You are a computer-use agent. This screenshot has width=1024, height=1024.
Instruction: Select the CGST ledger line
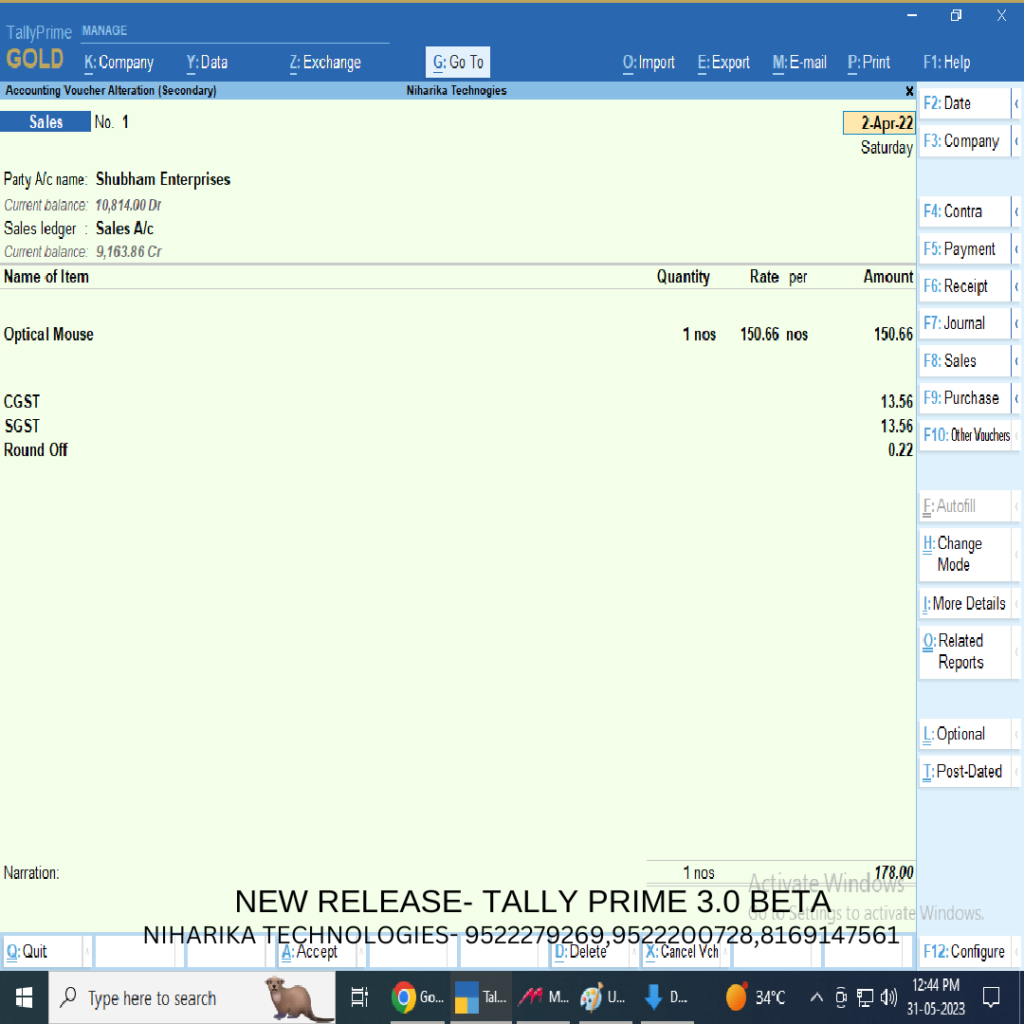click(x=457, y=402)
